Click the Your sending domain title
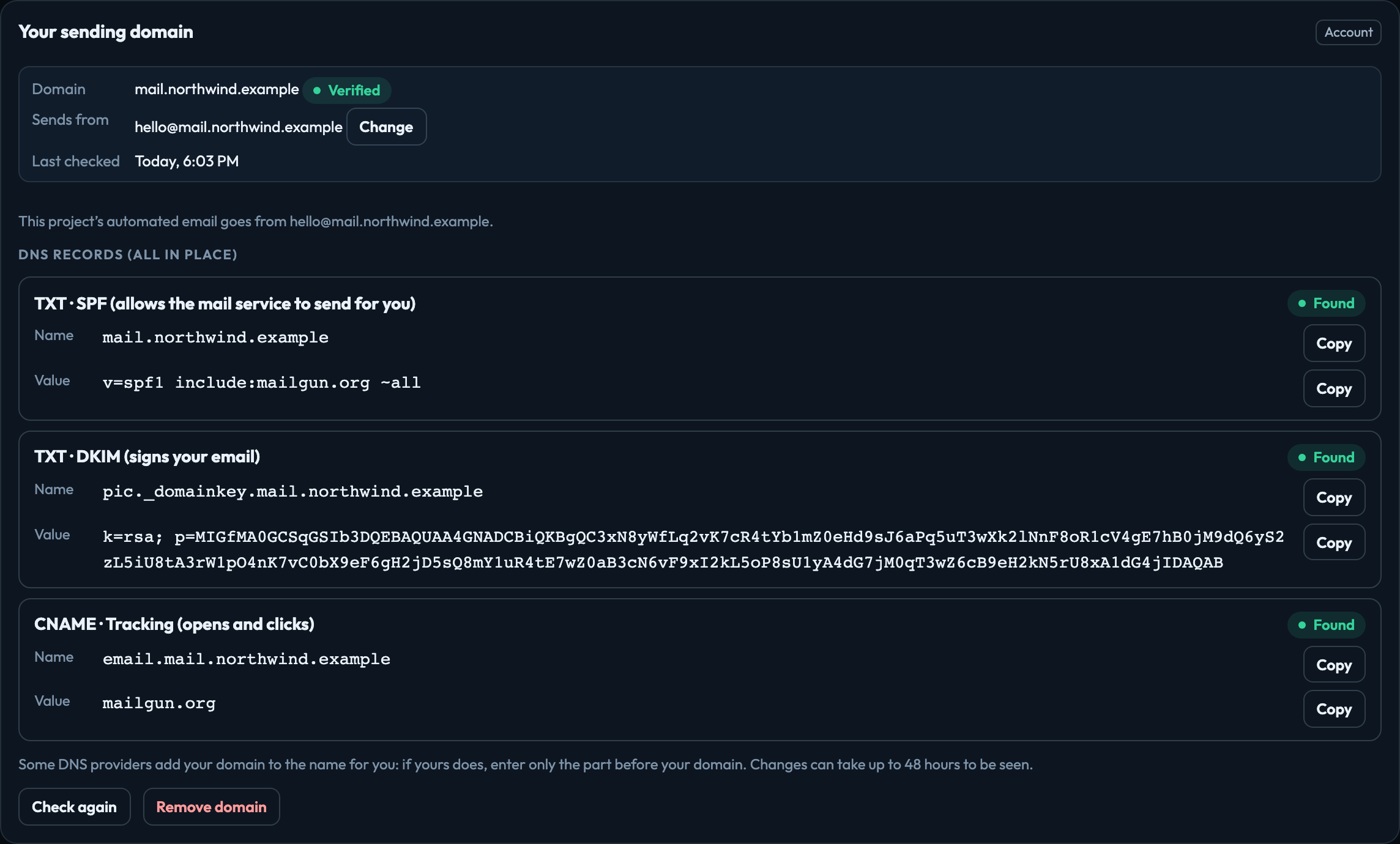Viewport: 1400px width, 844px height. (106, 32)
